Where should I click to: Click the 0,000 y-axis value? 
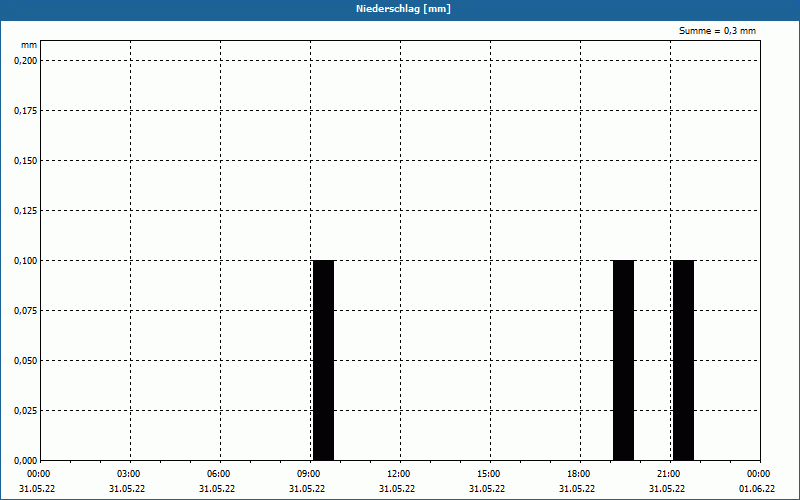coord(26,461)
